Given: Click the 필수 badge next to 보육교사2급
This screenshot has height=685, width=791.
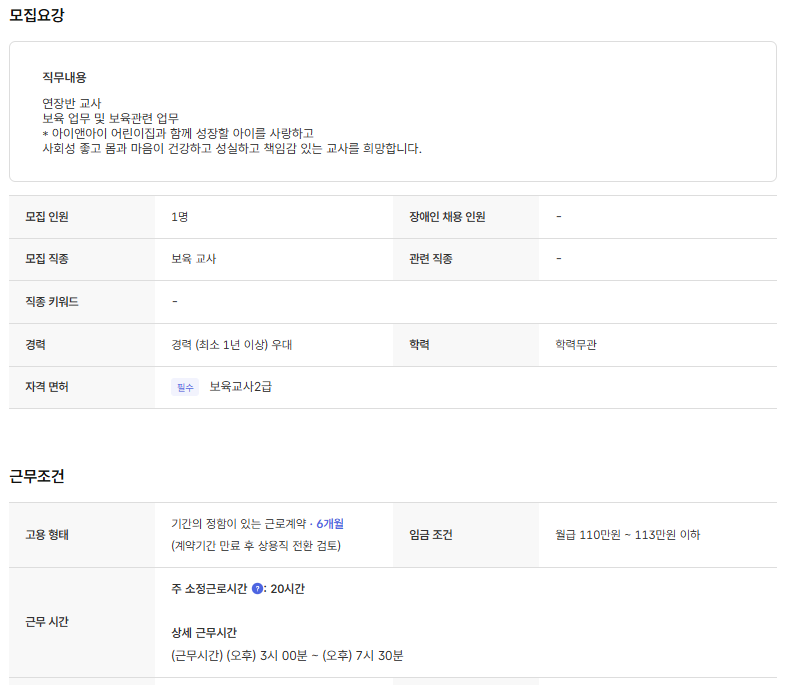Looking at the screenshot, I should [185, 387].
